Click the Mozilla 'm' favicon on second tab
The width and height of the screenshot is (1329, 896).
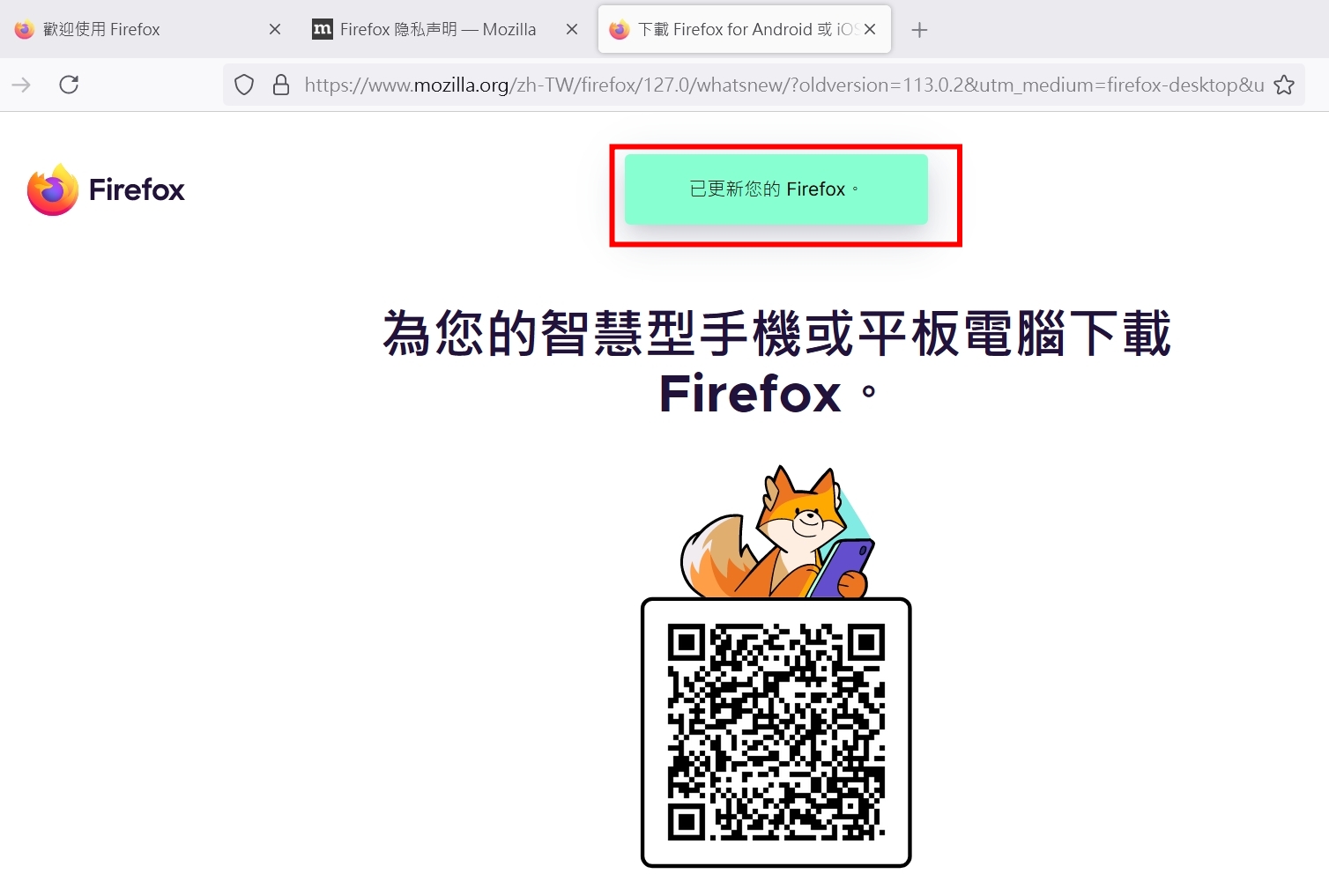tap(323, 29)
